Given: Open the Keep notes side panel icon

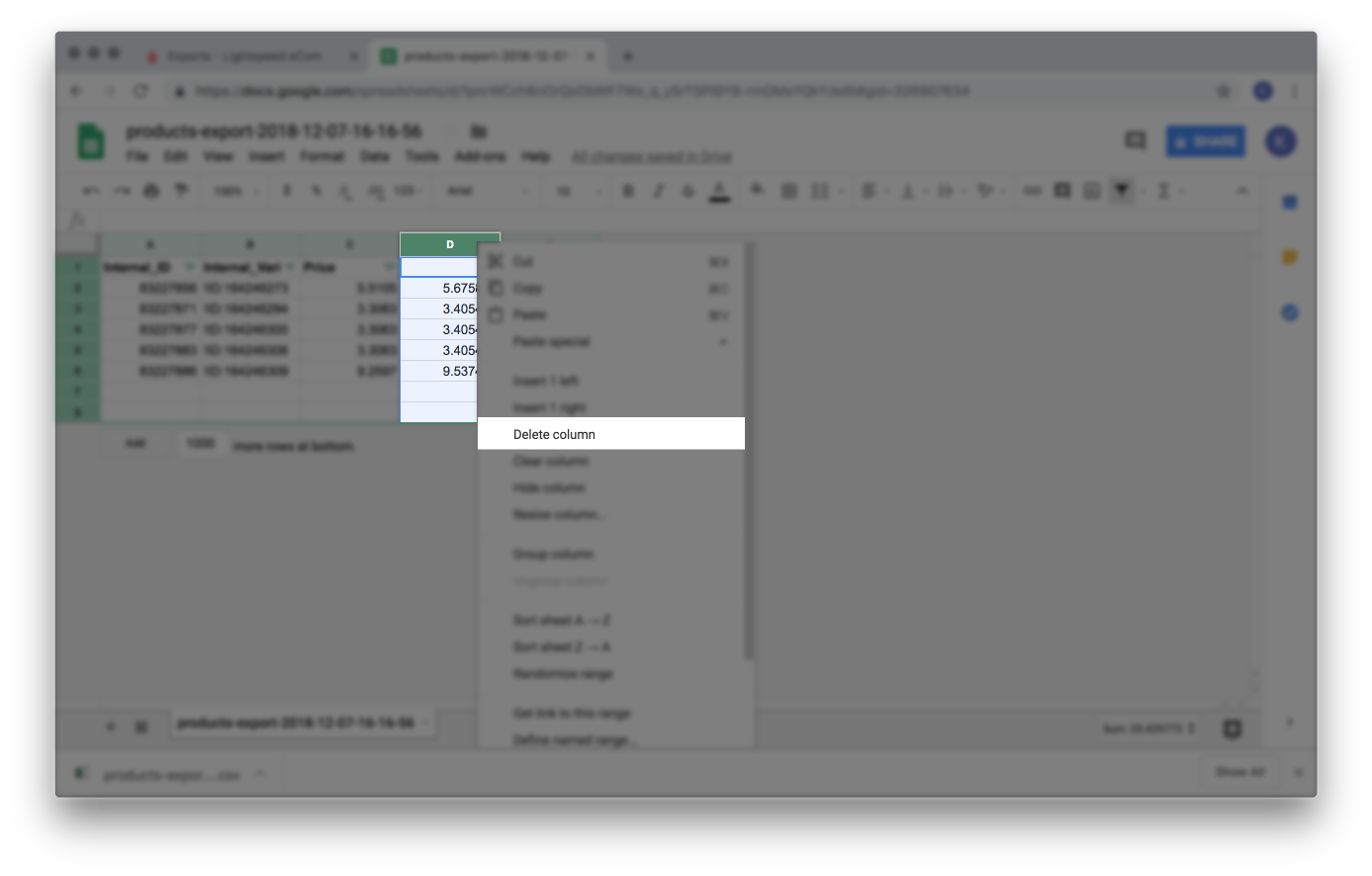Looking at the screenshot, I should [1290, 258].
